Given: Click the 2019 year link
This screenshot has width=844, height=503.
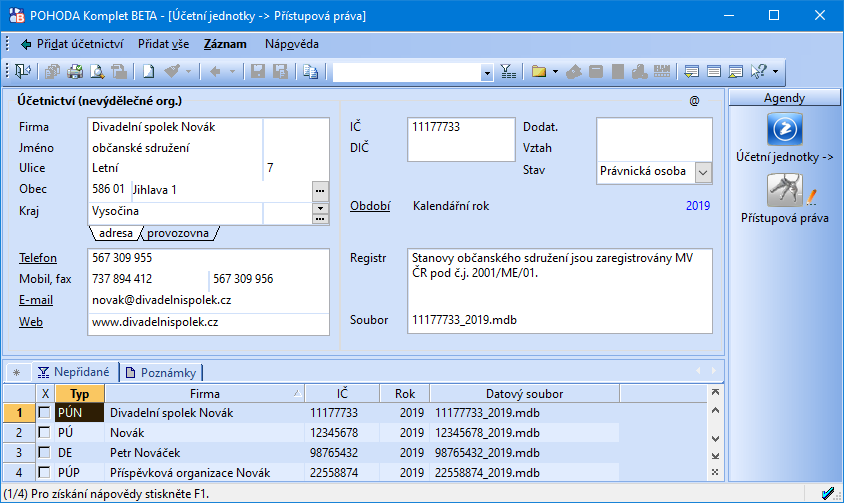Looking at the screenshot, I should 698,206.
